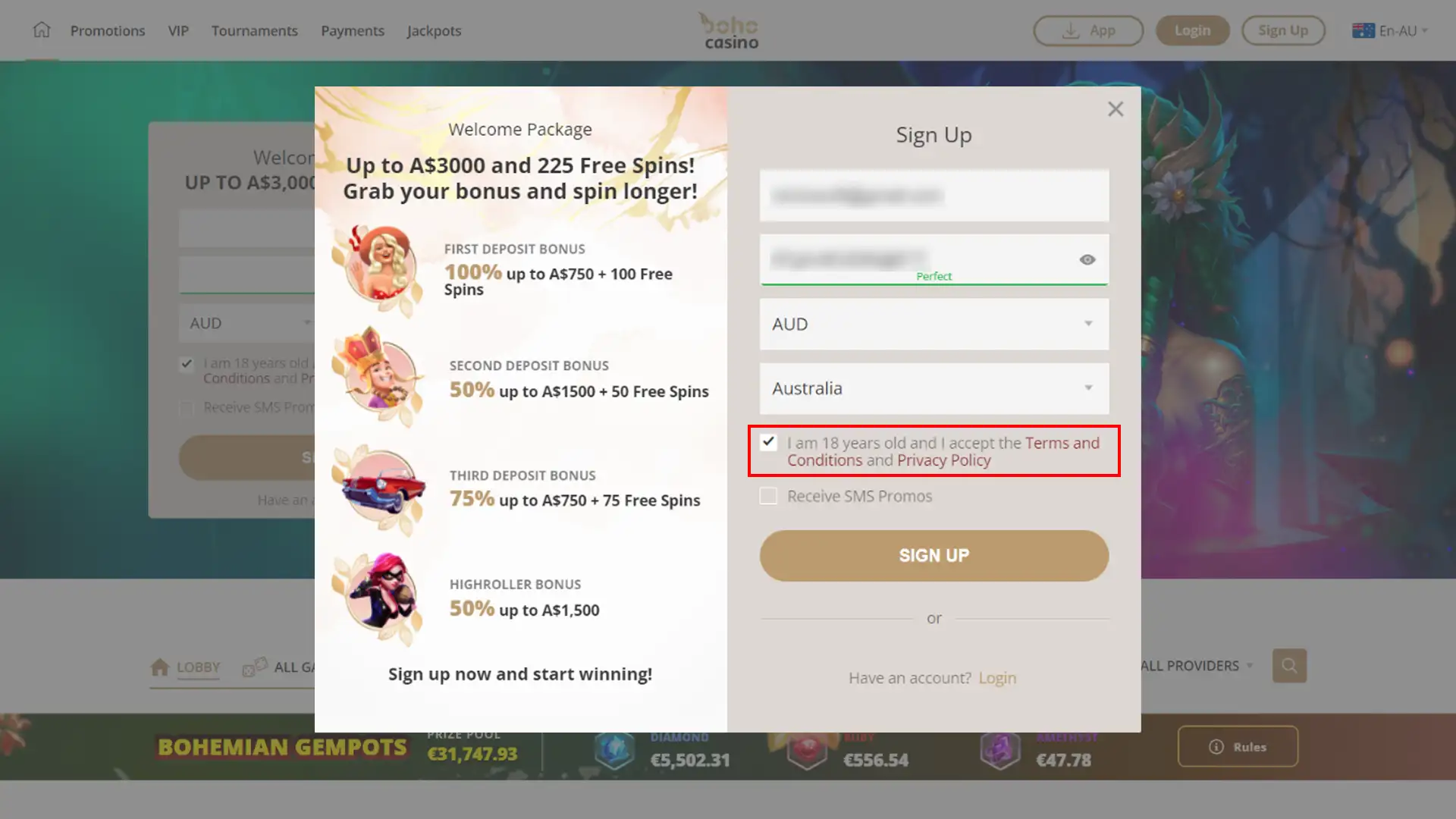Viewport: 1456px width, 819px height.
Task: Click the Boho Casino home icon
Action: pyautogui.click(x=41, y=30)
